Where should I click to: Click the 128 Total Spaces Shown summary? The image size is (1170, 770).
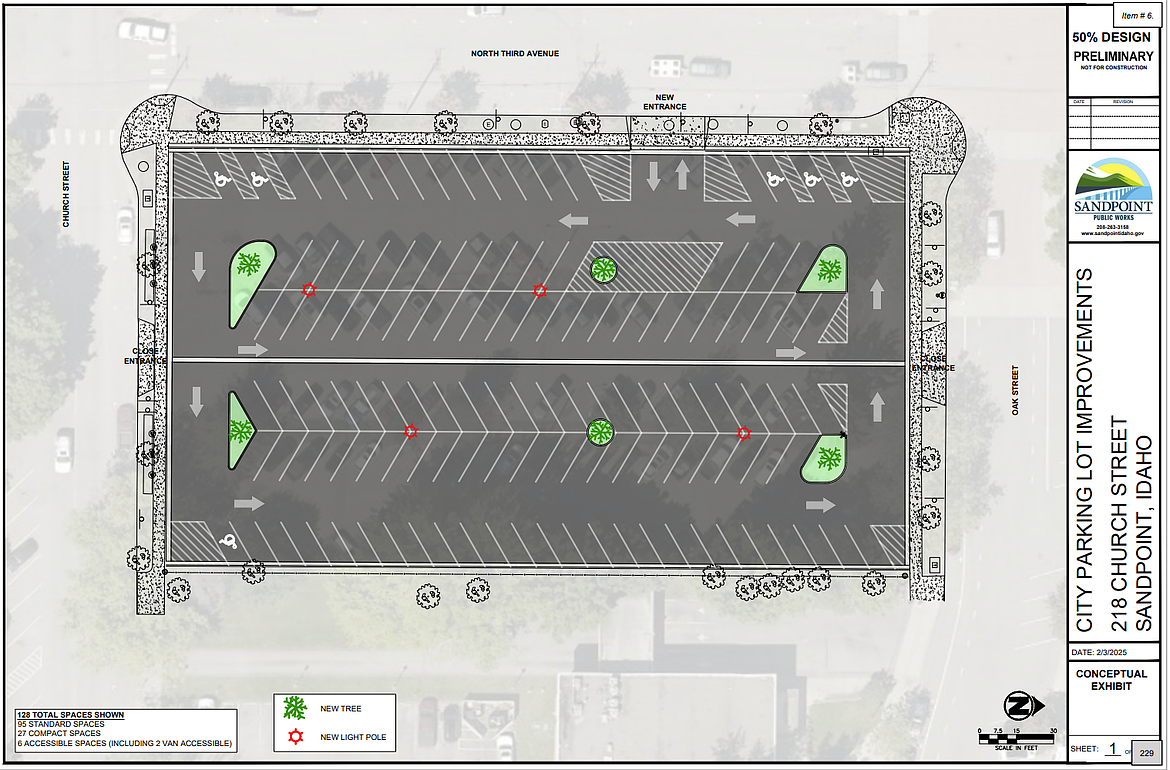[71, 715]
